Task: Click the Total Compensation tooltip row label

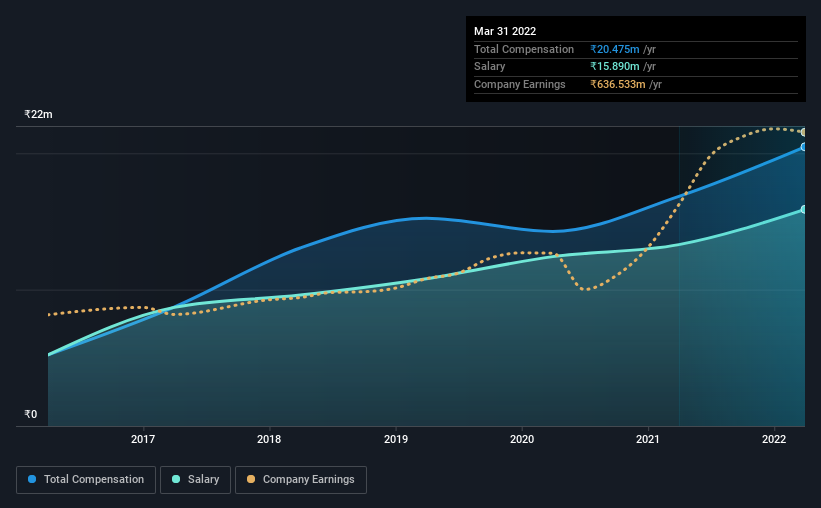Action: (x=524, y=49)
